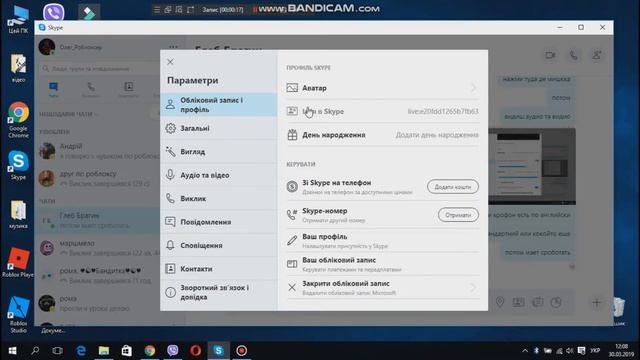Open the chat with маршмело

click(98, 248)
